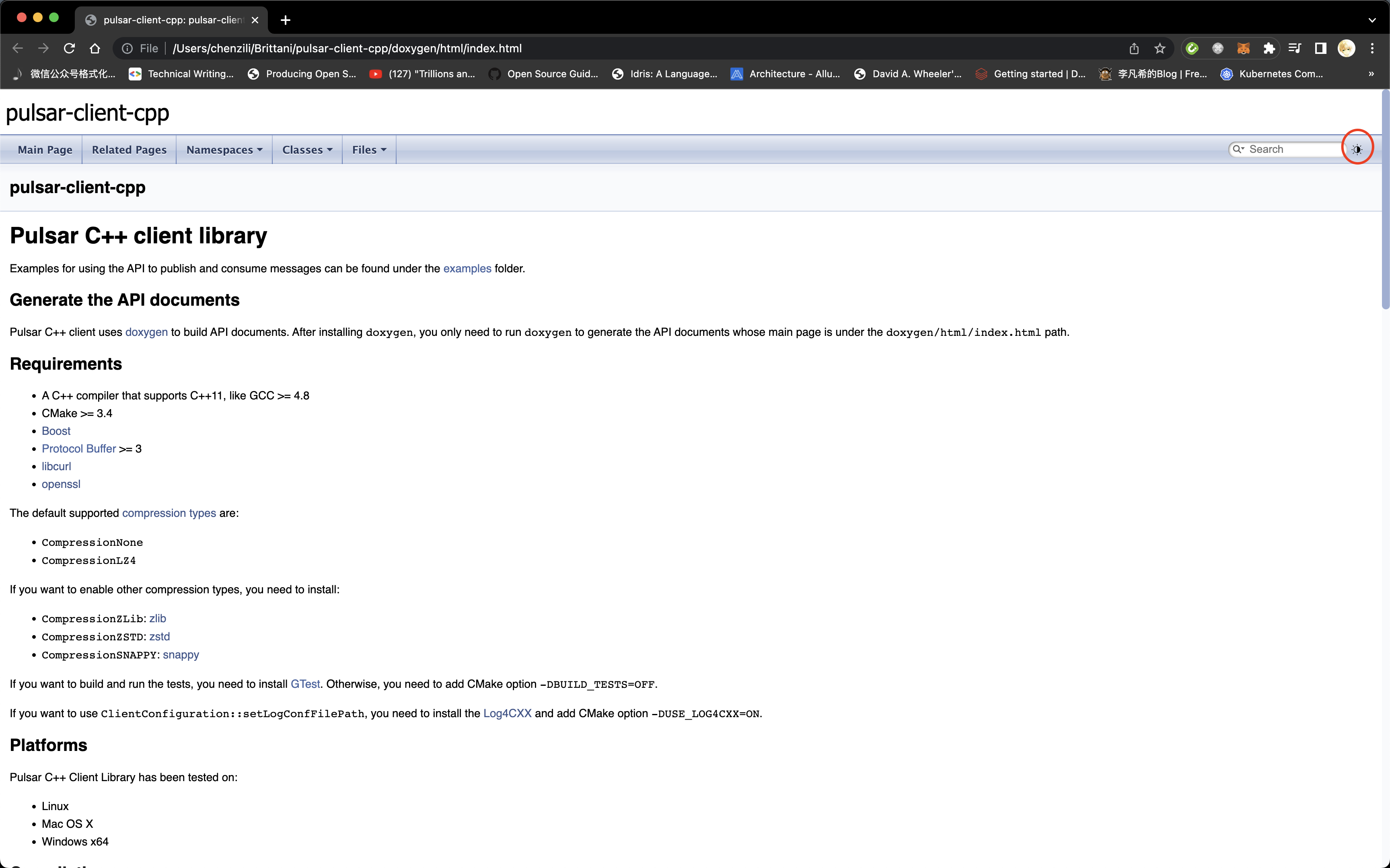
Task: Expand the Namespaces dropdown menu
Action: [x=224, y=150]
